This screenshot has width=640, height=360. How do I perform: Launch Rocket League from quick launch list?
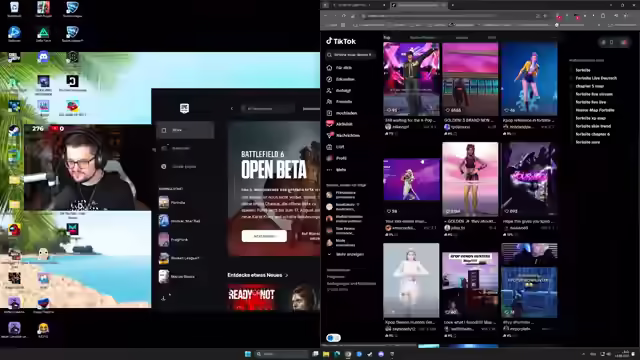(x=180, y=258)
